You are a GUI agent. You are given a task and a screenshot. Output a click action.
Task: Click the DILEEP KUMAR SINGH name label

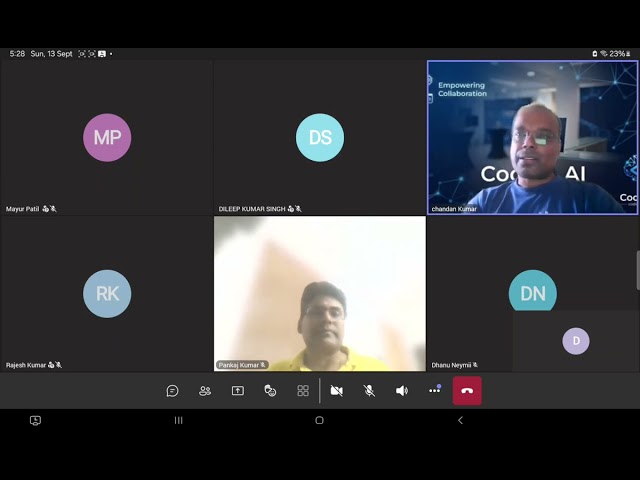click(252, 209)
